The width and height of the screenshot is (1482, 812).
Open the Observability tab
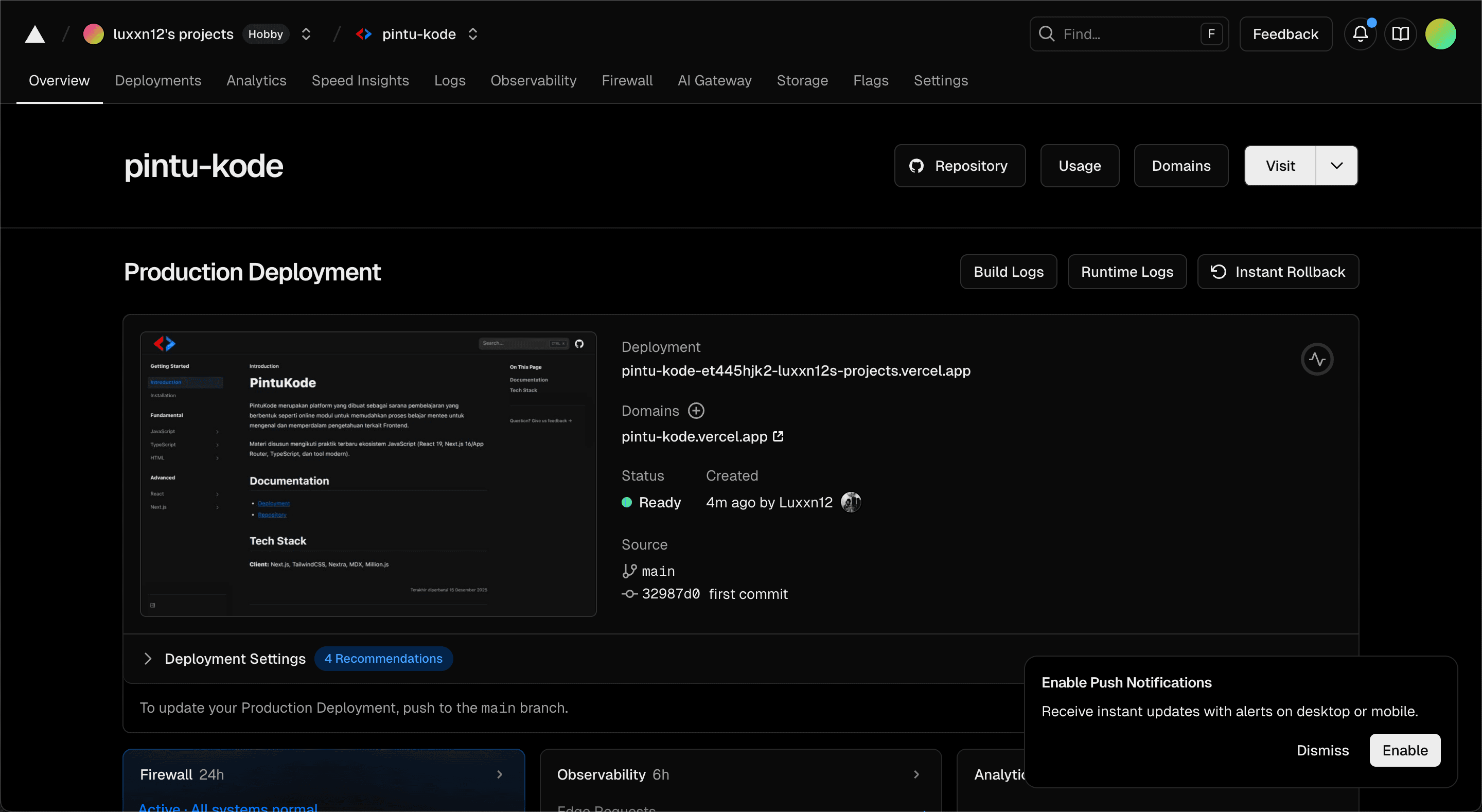533,81
